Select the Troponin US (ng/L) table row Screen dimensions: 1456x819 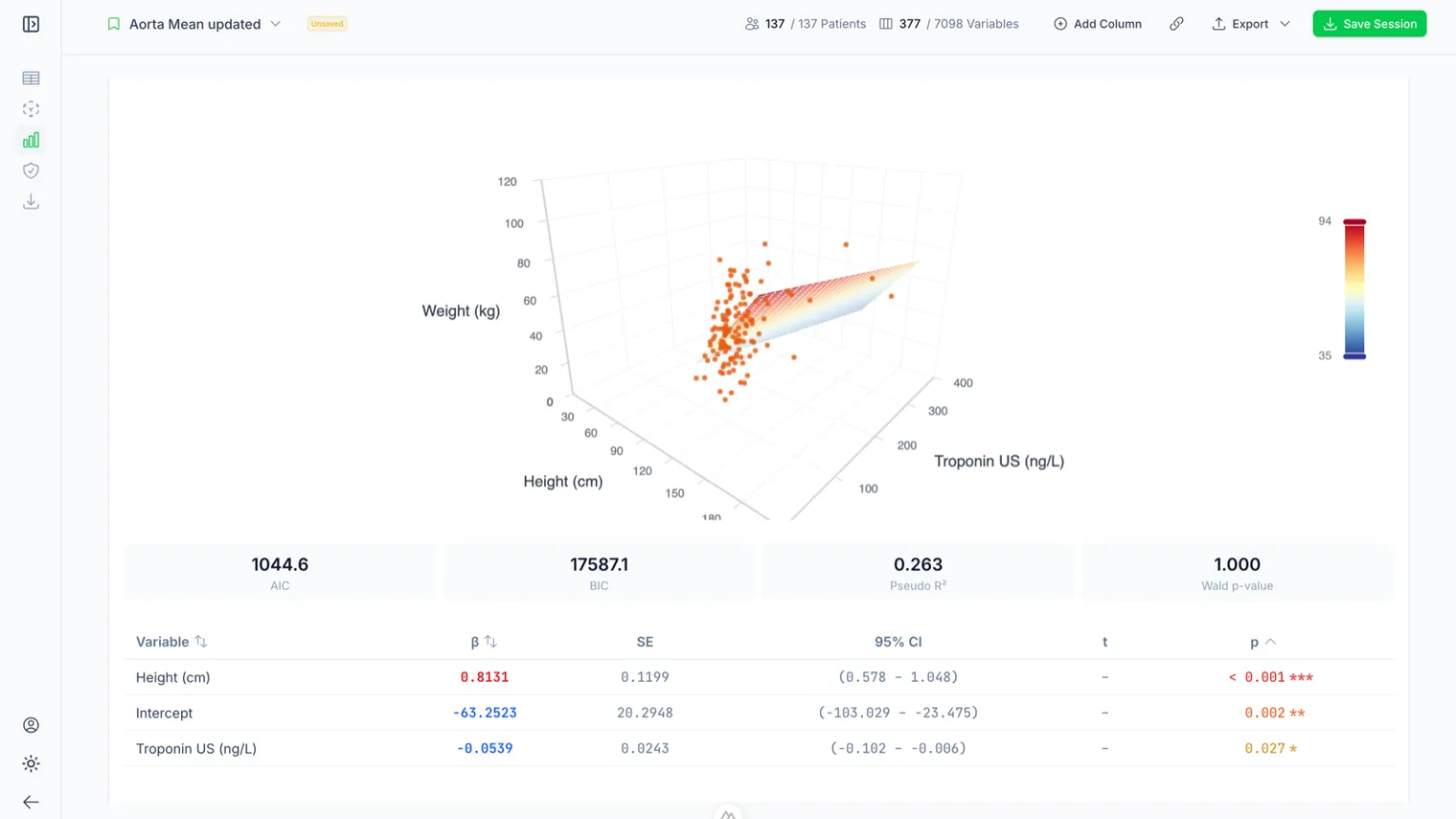[759, 748]
